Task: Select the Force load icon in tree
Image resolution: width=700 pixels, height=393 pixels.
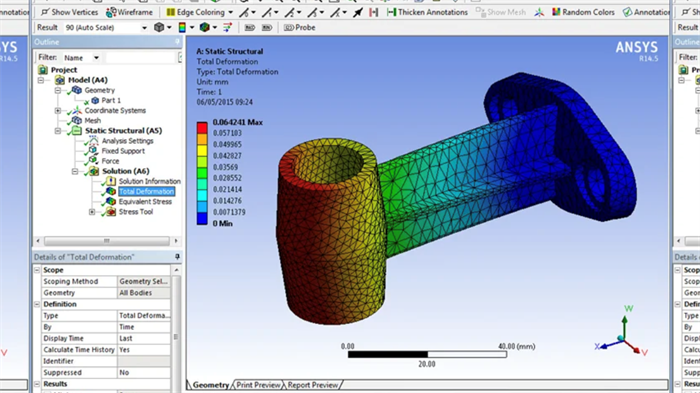Action: [93, 161]
